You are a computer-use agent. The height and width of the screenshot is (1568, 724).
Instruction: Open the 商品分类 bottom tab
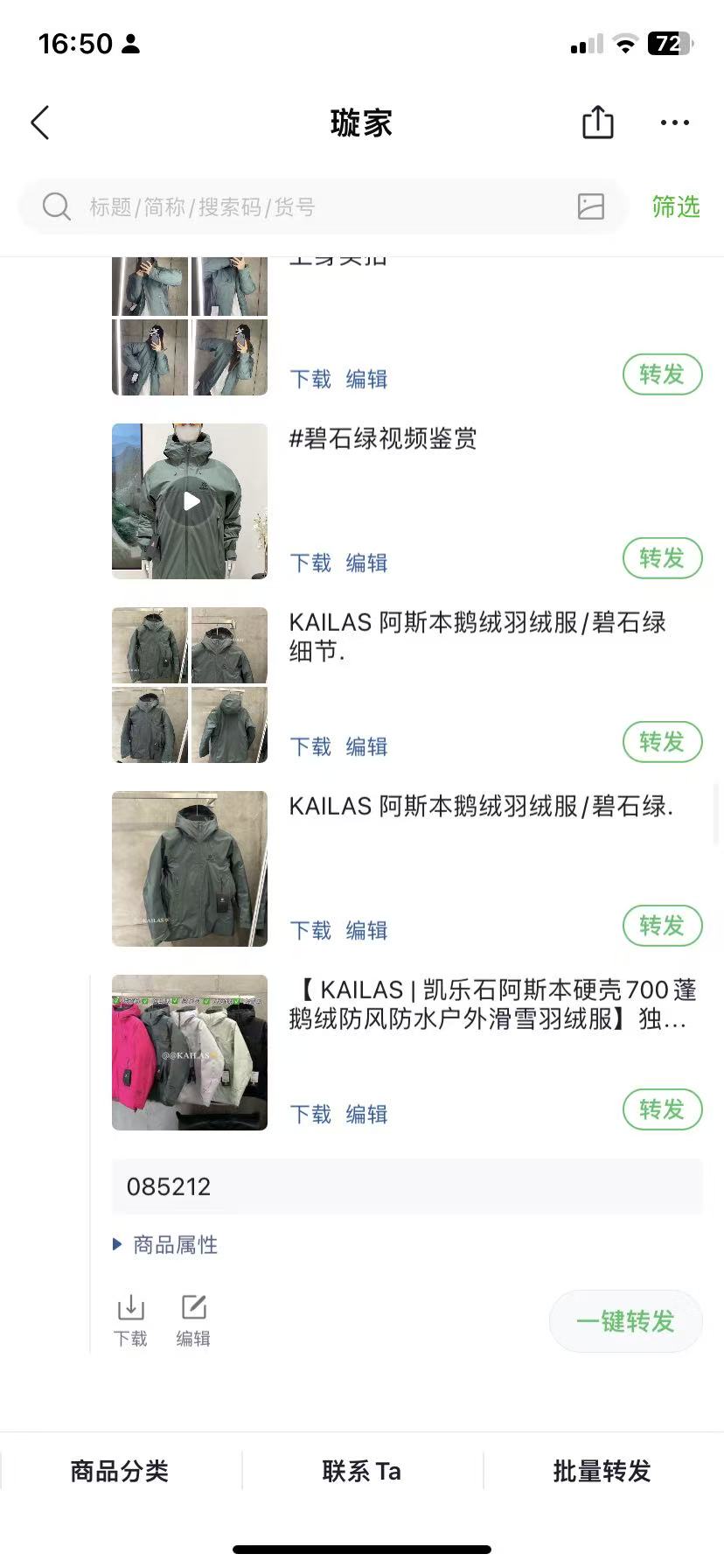[x=120, y=1471]
